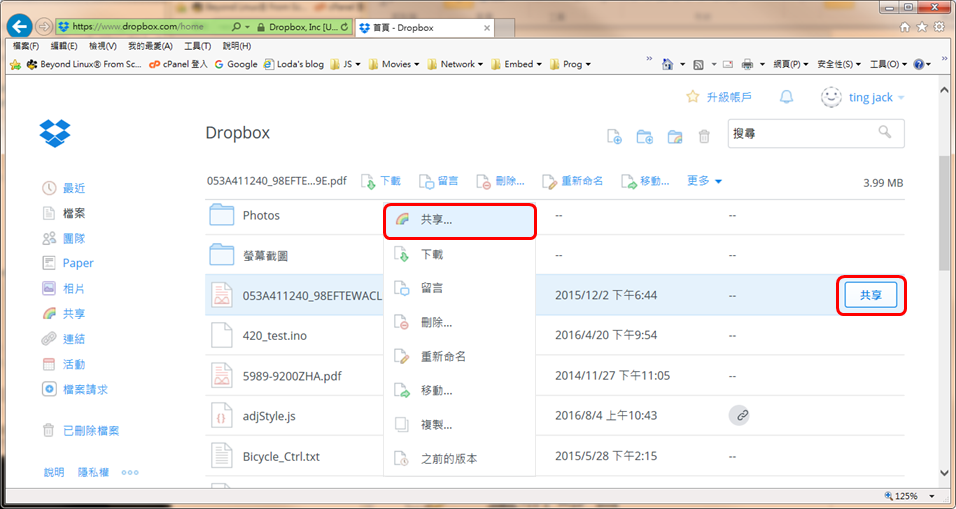Click the 螢幕截圖 folder icon

tap(221, 255)
